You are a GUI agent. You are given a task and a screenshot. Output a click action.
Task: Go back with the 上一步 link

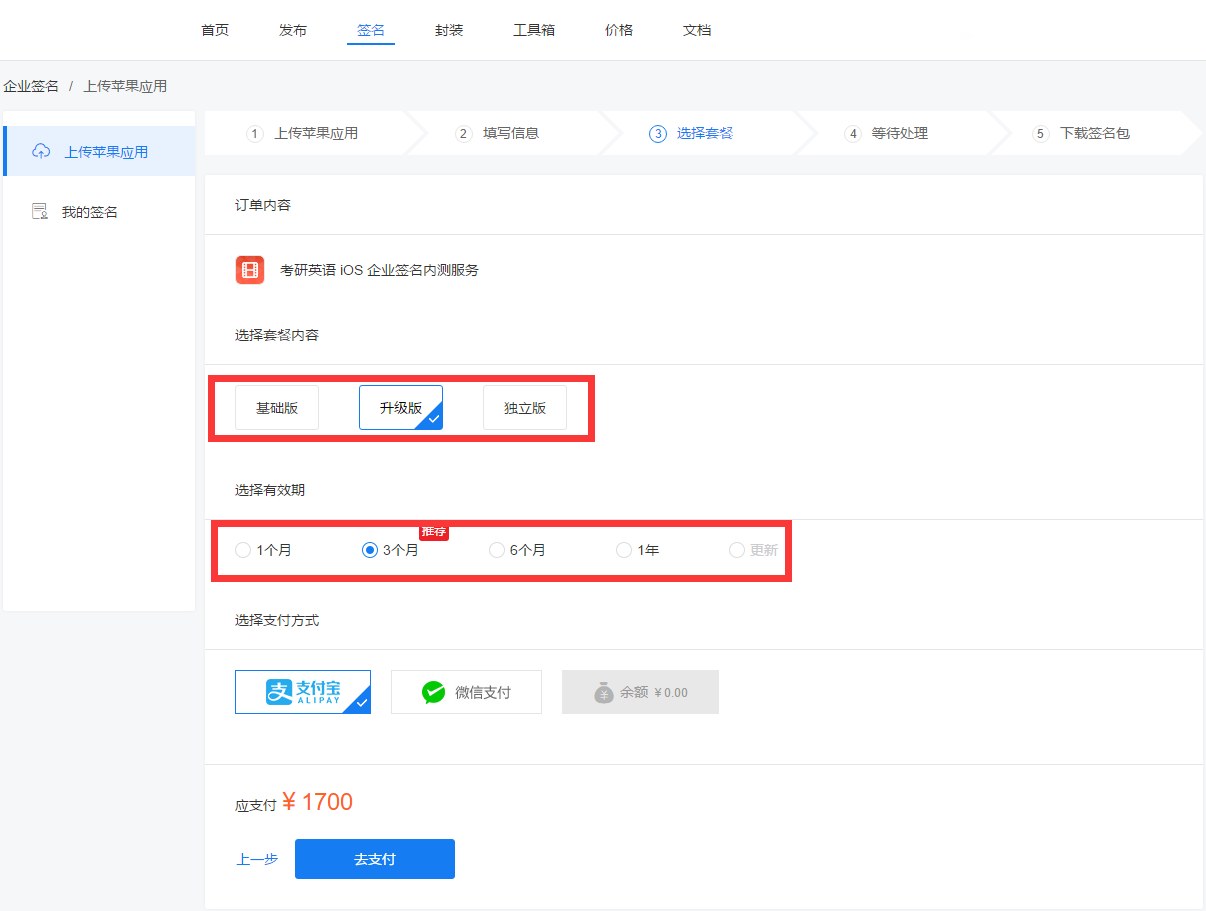point(257,859)
